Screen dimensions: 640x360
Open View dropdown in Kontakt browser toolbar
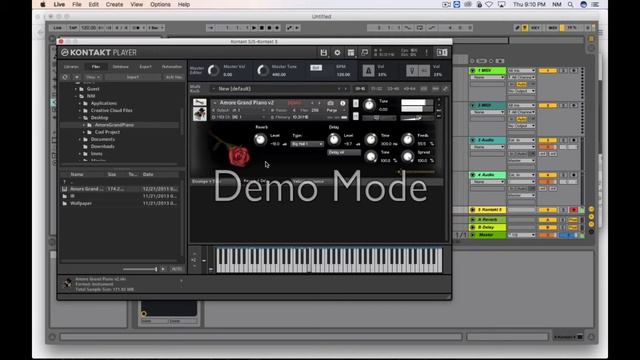click(93, 77)
